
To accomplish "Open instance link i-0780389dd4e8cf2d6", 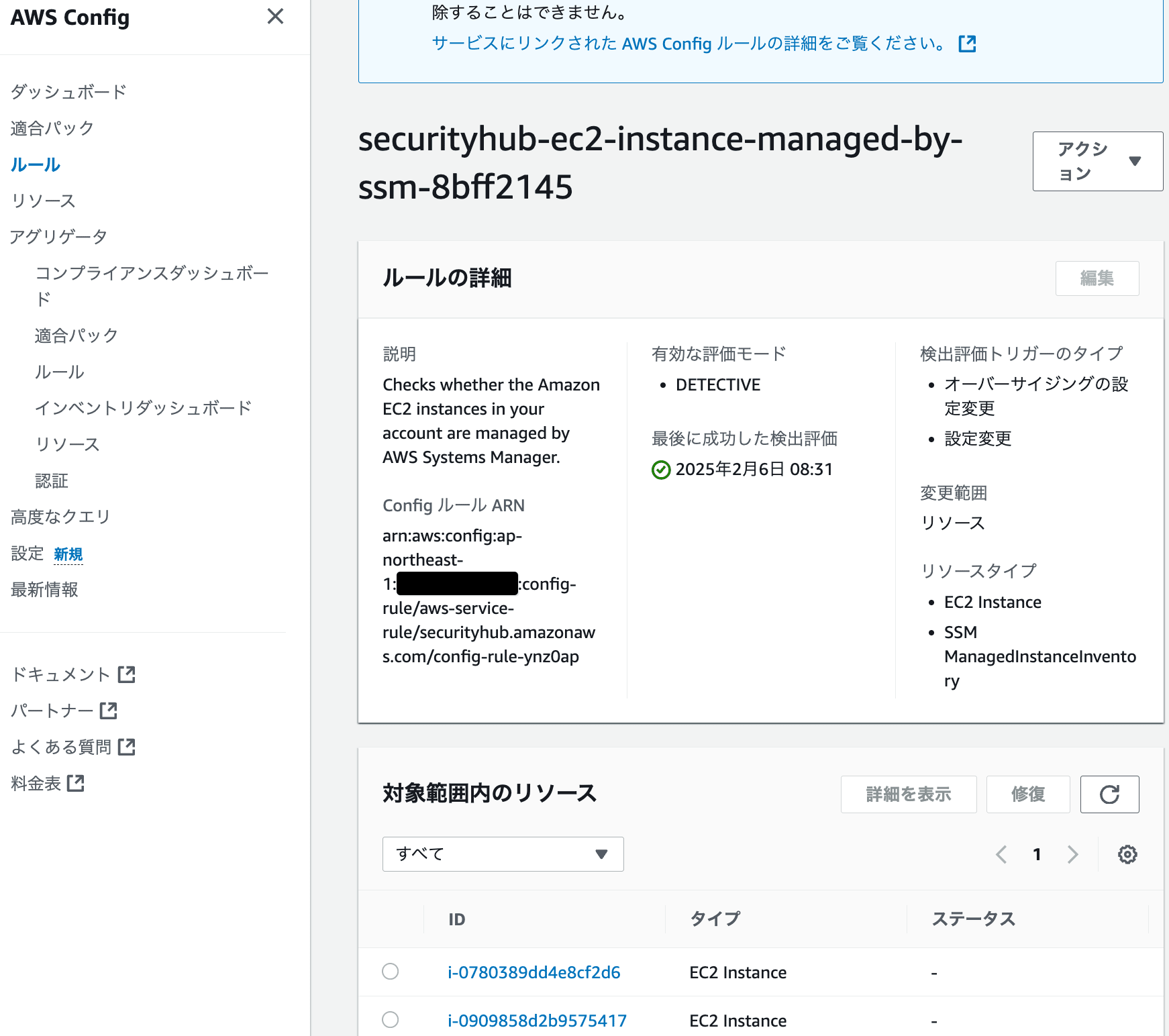I will click(534, 972).
